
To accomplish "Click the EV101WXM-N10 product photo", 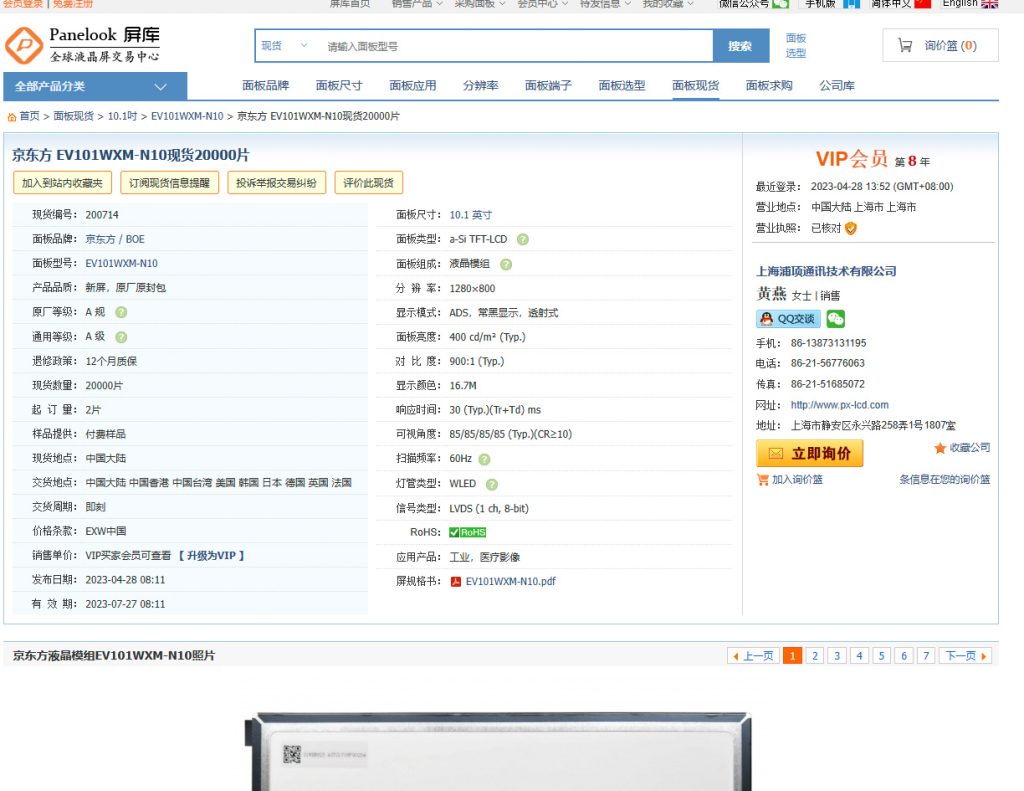I will (x=498, y=751).
